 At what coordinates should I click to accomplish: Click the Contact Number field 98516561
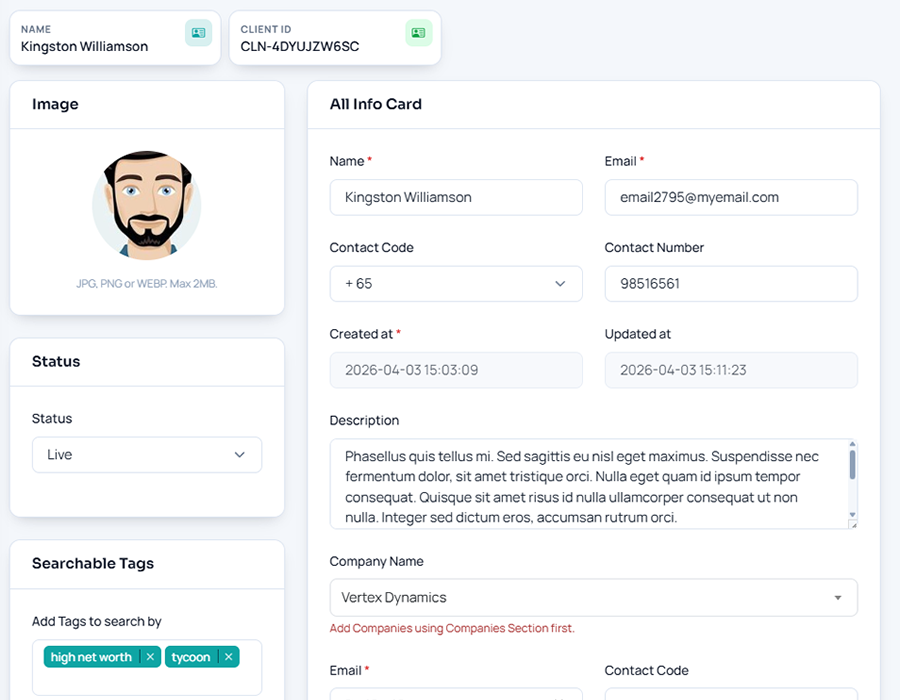point(730,284)
